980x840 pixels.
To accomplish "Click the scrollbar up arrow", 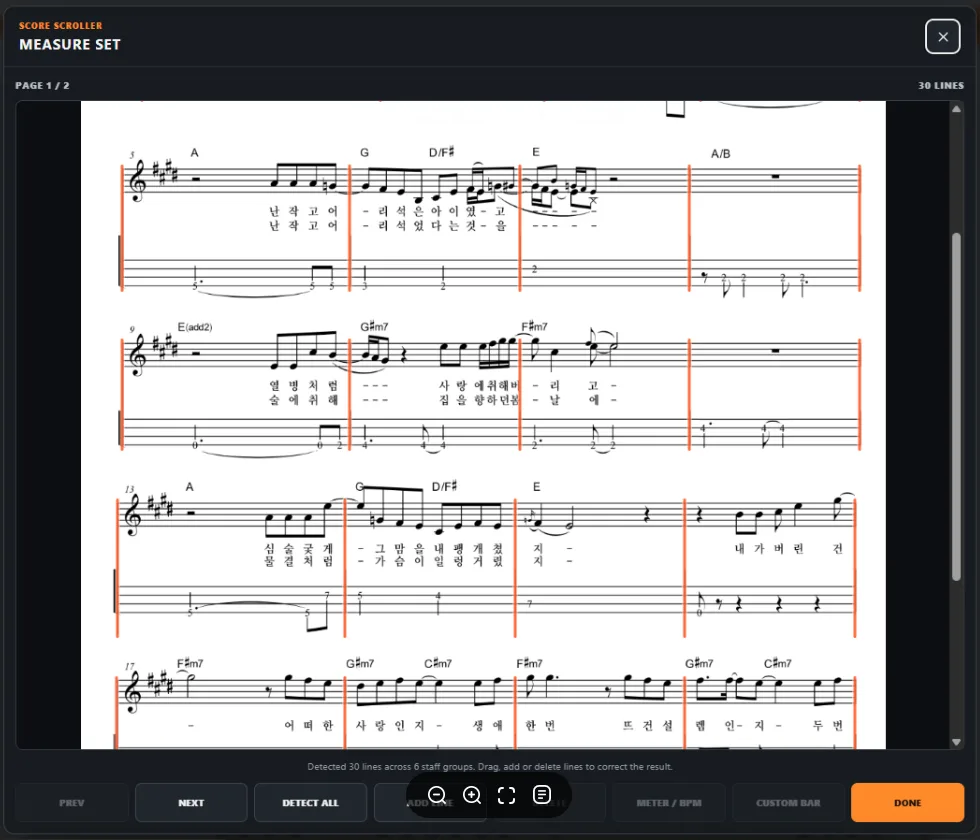I will [x=956, y=109].
